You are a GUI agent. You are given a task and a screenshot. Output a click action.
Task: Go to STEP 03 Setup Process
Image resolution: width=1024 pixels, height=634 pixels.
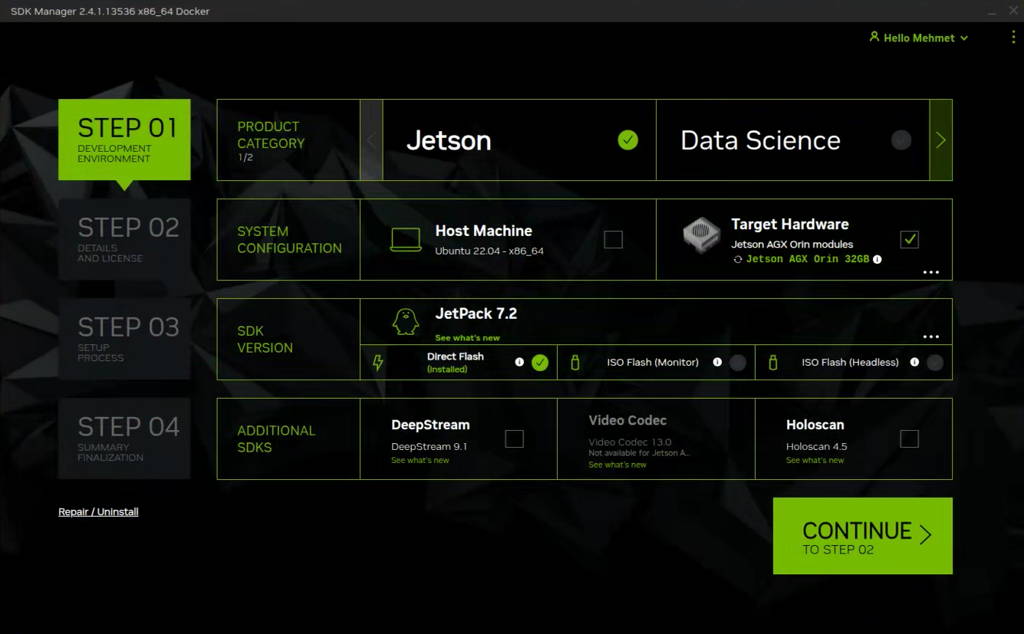(124, 339)
